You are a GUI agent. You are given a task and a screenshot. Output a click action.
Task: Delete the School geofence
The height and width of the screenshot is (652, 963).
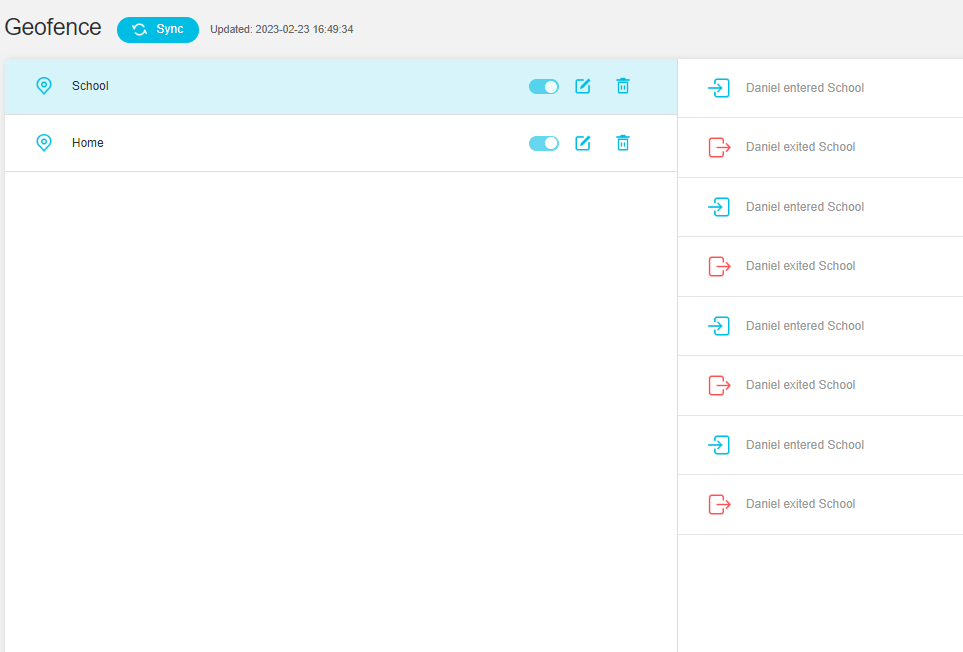(x=623, y=86)
